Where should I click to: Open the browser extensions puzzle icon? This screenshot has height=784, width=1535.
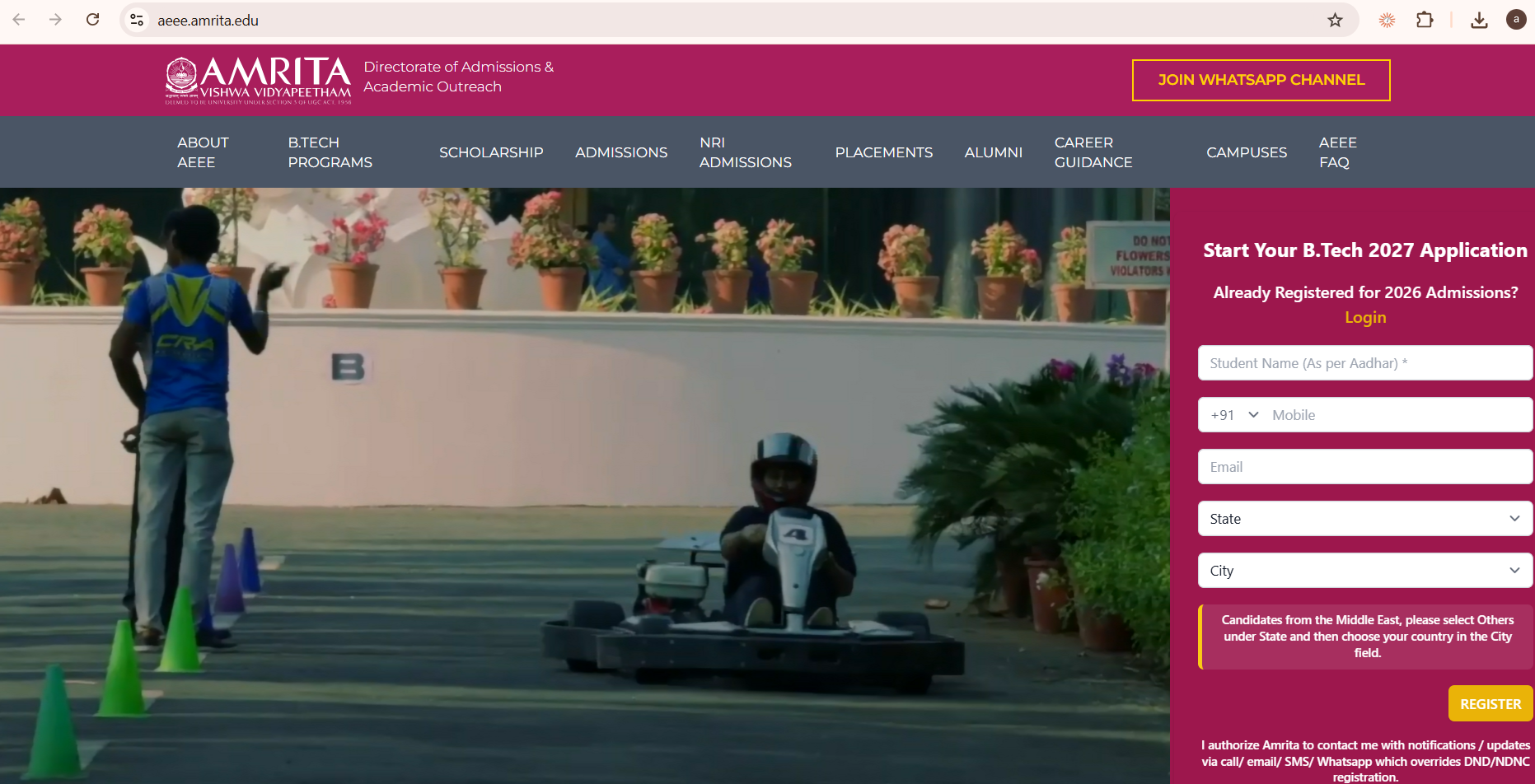pyautogui.click(x=1425, y=20)
